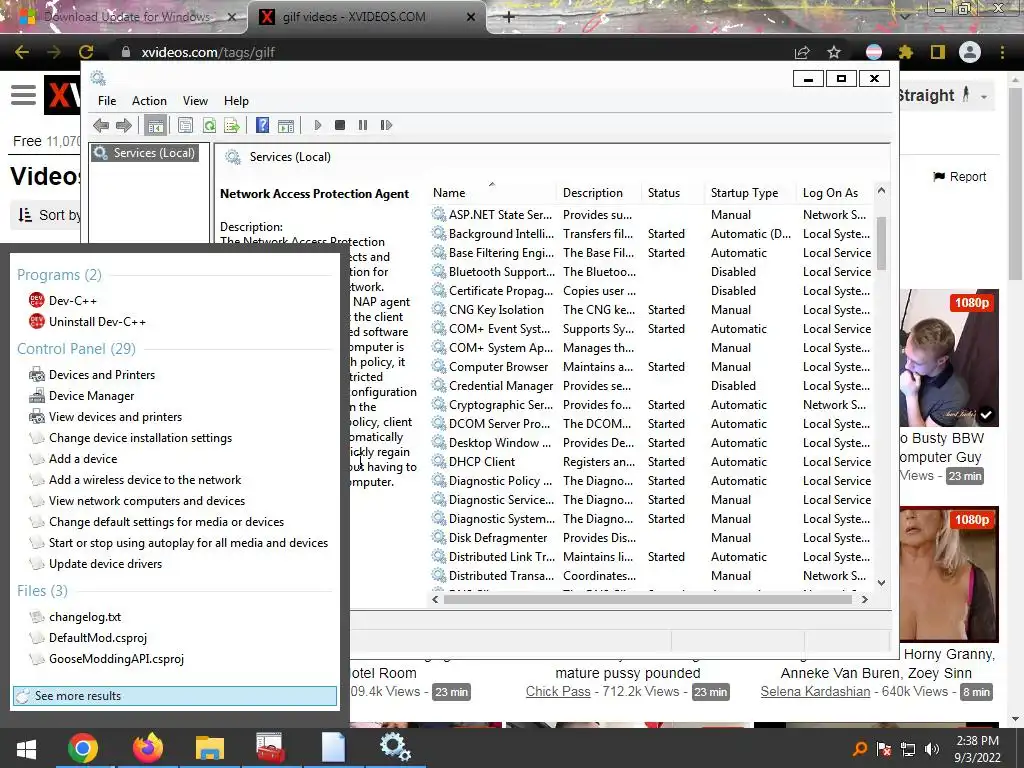Image resolution: width=1024 pixels, height=768 pixels.
Task: Click the Forward arrow in Services toolbar
Action: point(123,125)
